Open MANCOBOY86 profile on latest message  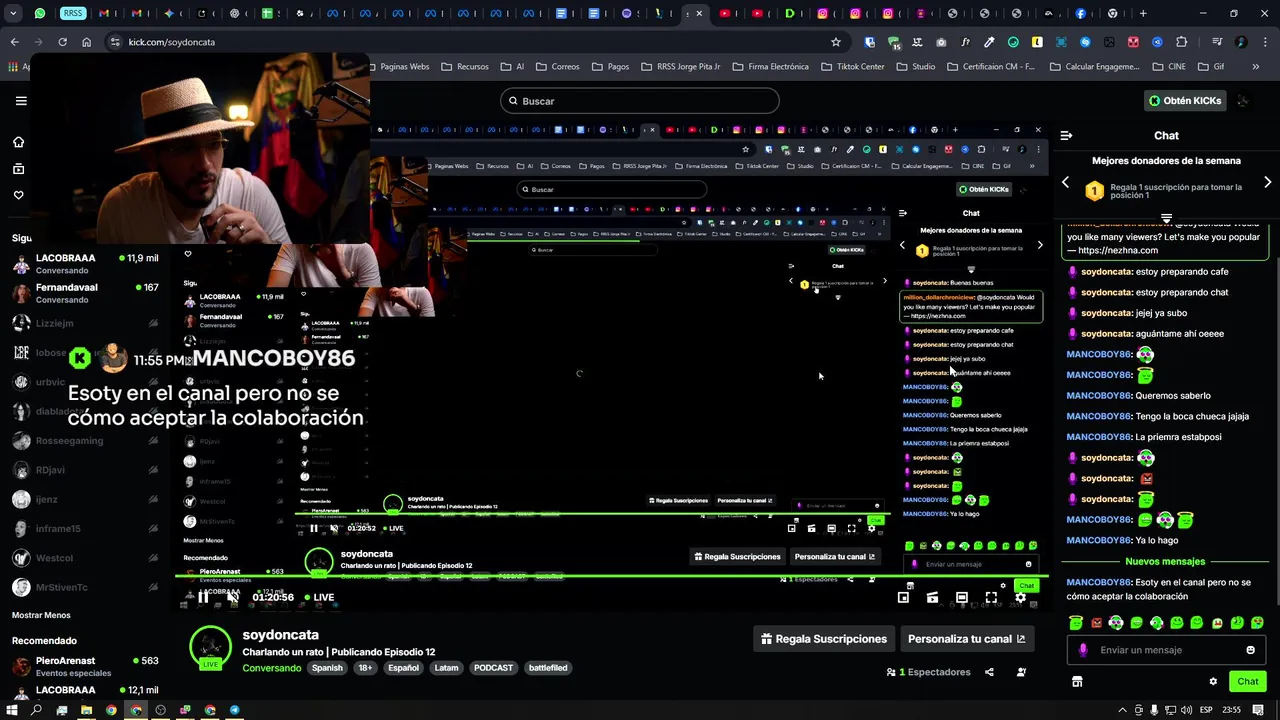point(1098,582)
